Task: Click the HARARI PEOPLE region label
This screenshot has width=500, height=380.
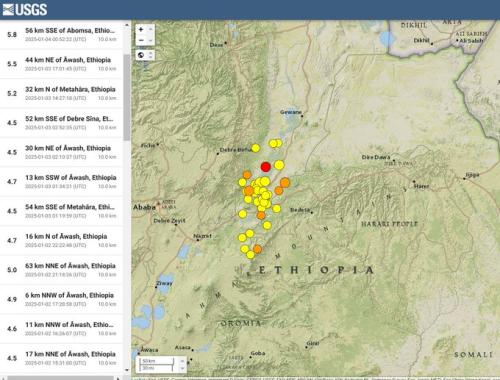Action: click(x=389, y=224)
